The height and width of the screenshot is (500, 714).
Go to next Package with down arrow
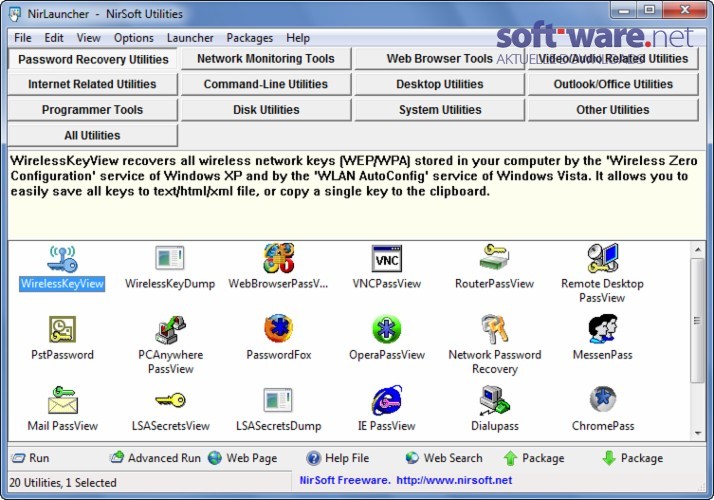pyautogui.click(x=632, y=458)
